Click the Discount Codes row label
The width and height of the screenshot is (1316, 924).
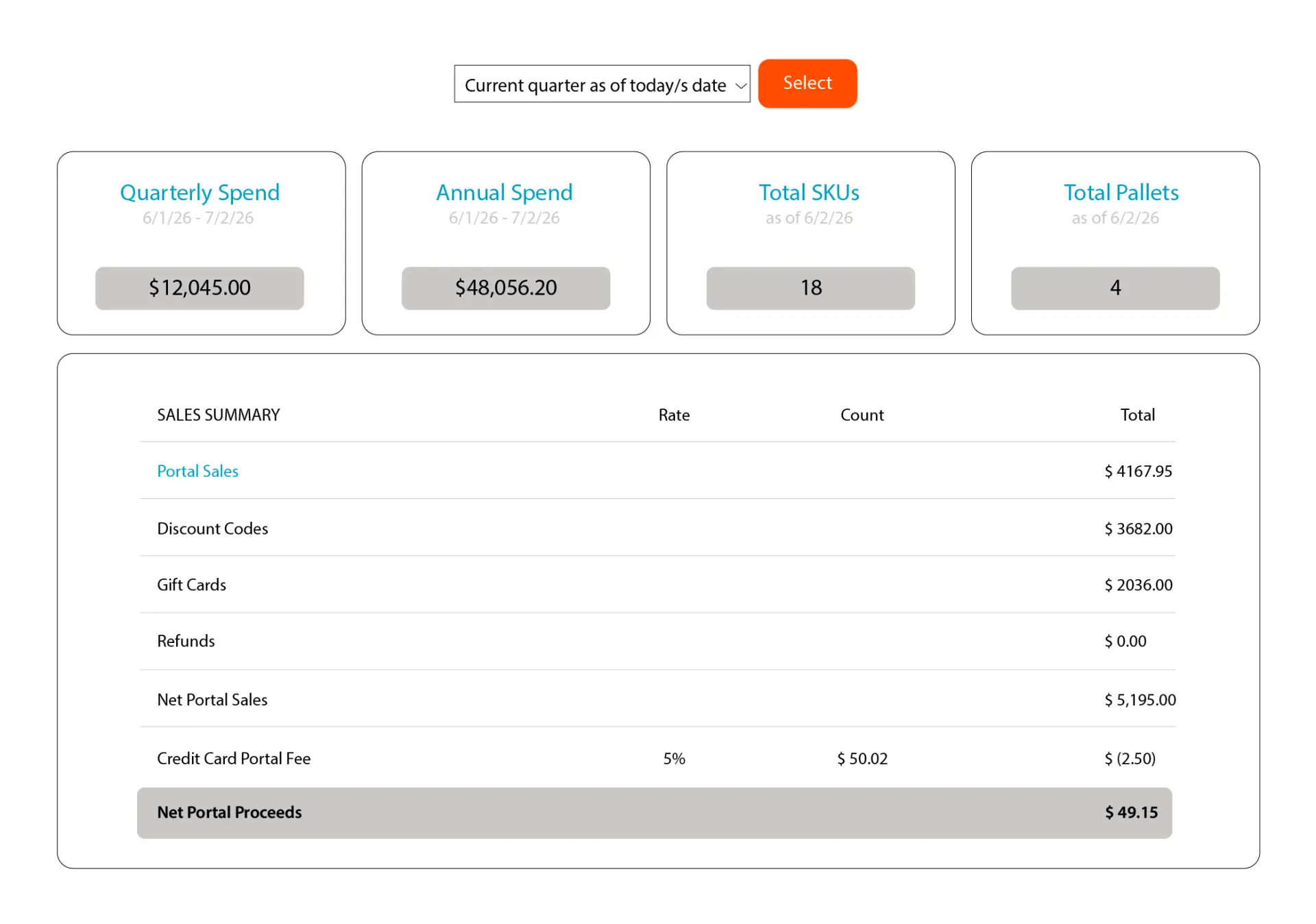[212, 528]
